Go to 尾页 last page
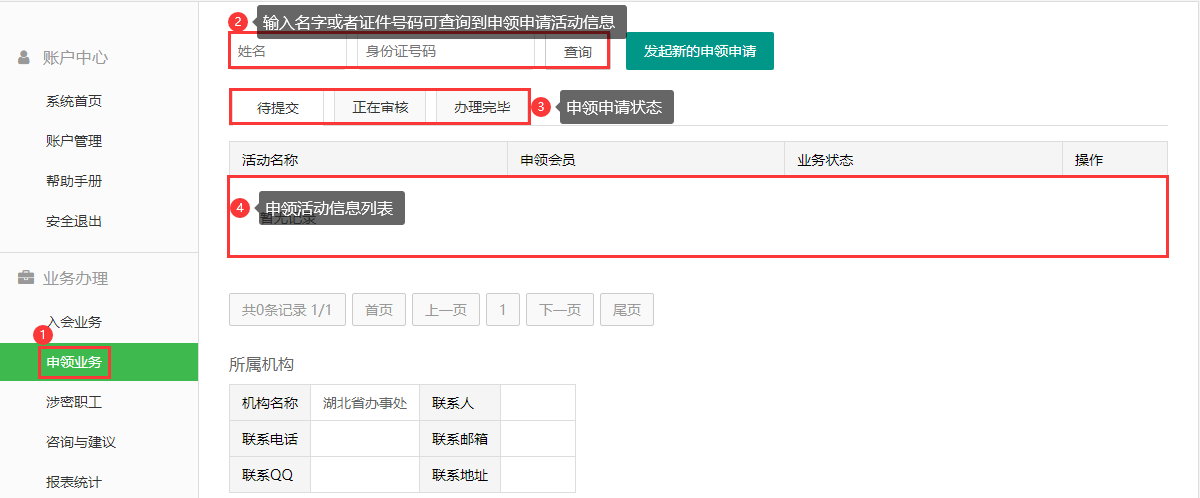The width and height of the screenshot is (1200, 498). (627, 310)
